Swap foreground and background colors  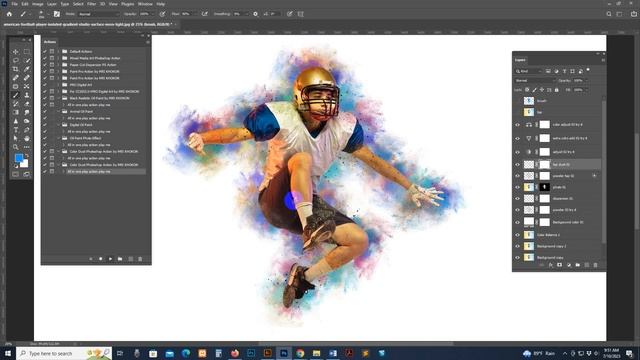(27, 155)
